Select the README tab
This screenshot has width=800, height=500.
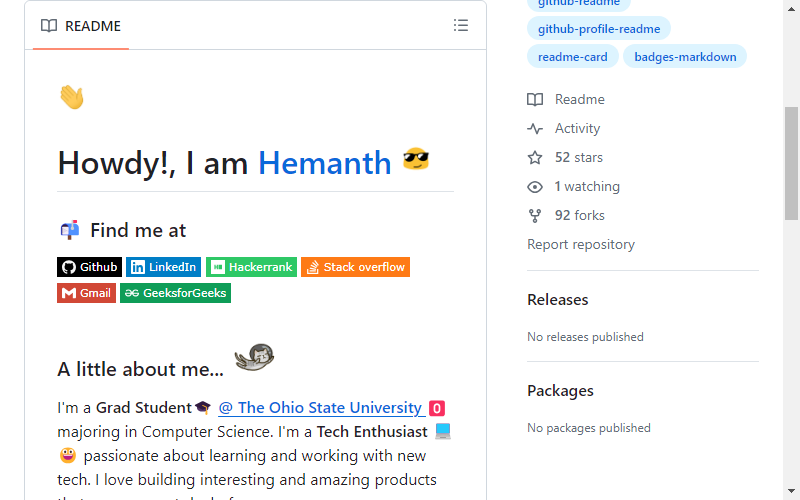tap(81, 26)
